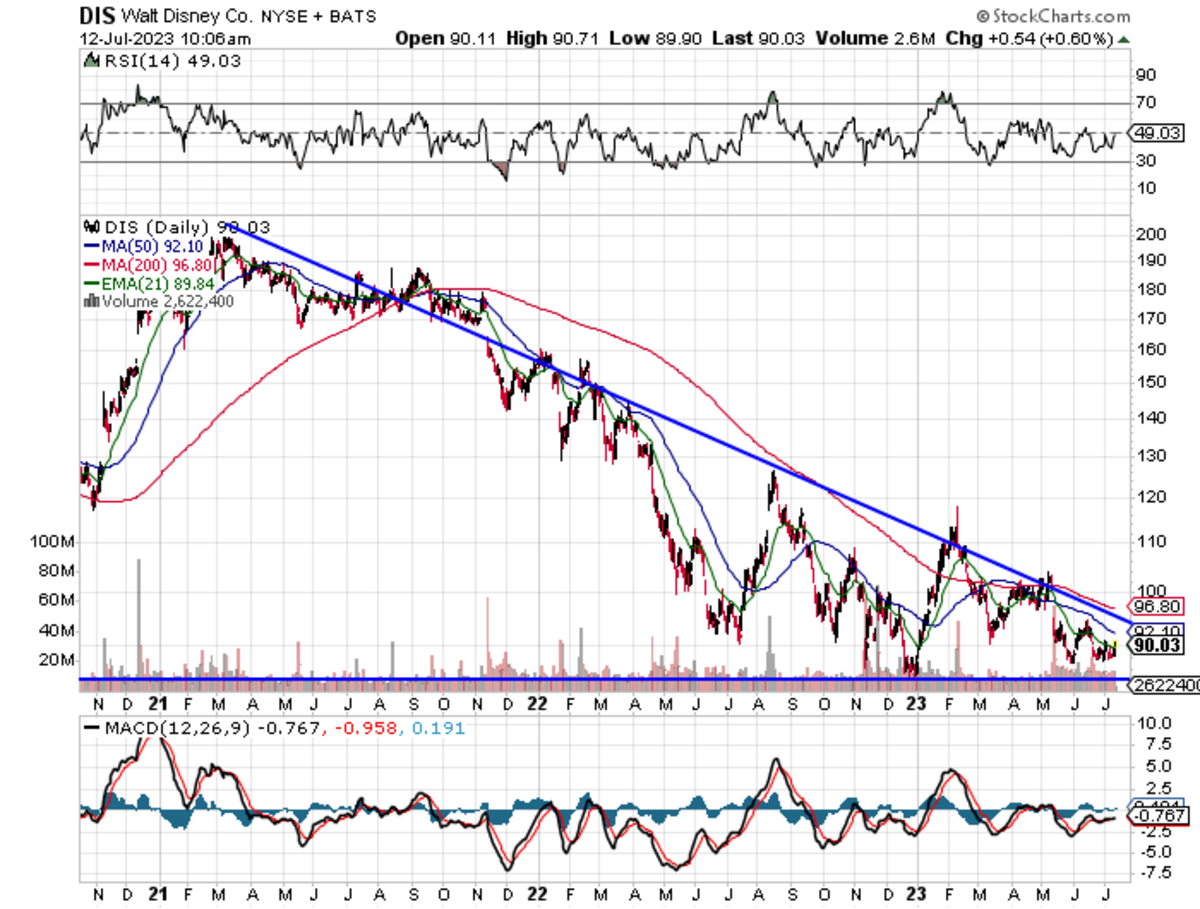Click the RSI(14) area legend icon
Screen dimensions: 1200x909
(x=88, y=62)
